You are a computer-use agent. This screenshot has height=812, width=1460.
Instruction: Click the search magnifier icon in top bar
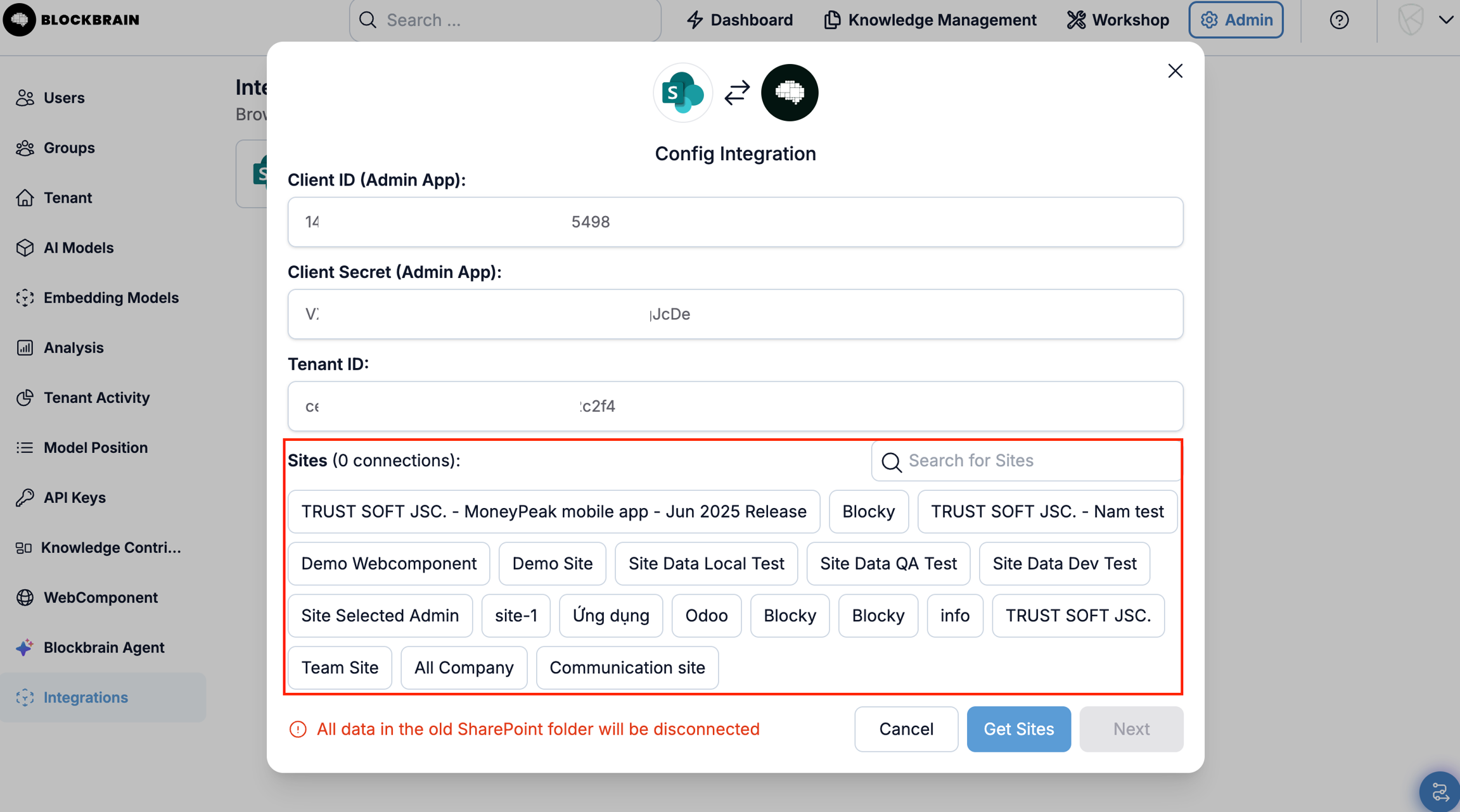[368, 20]
